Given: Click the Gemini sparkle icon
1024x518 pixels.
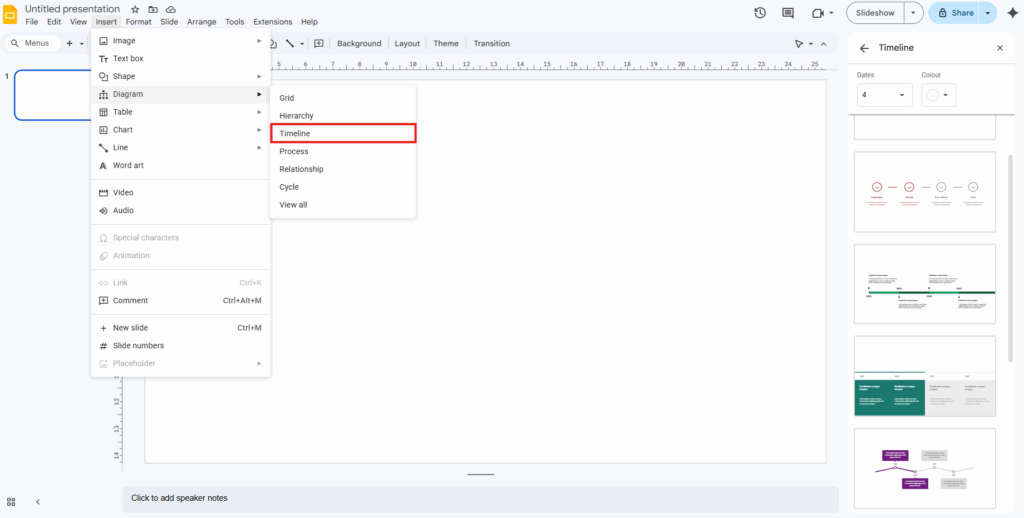Looking at the screenshot, I should [1011, 13].
